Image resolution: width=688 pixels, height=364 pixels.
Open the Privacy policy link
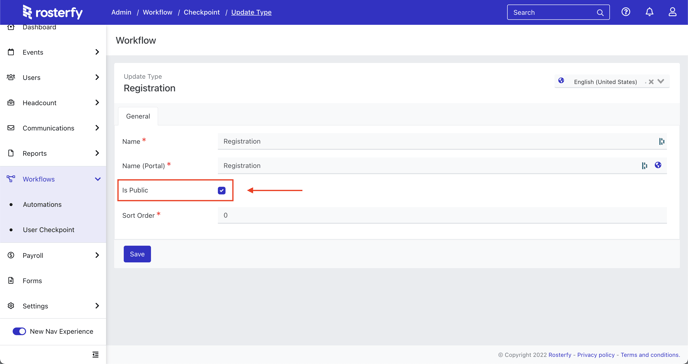click(596, 355)
